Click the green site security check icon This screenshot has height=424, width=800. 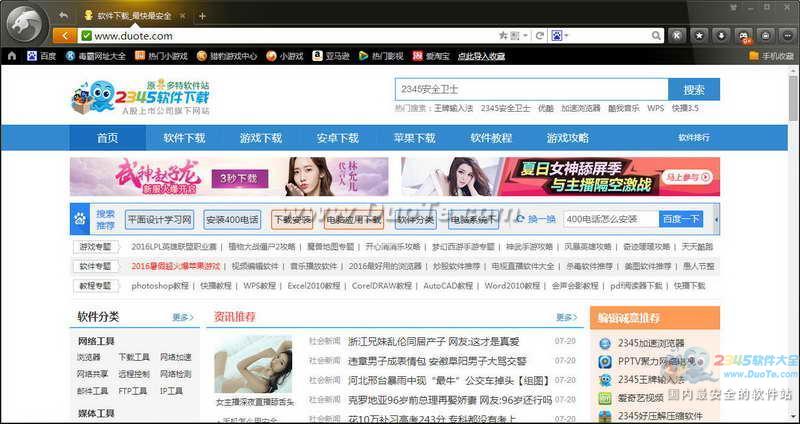click(86, 36)
